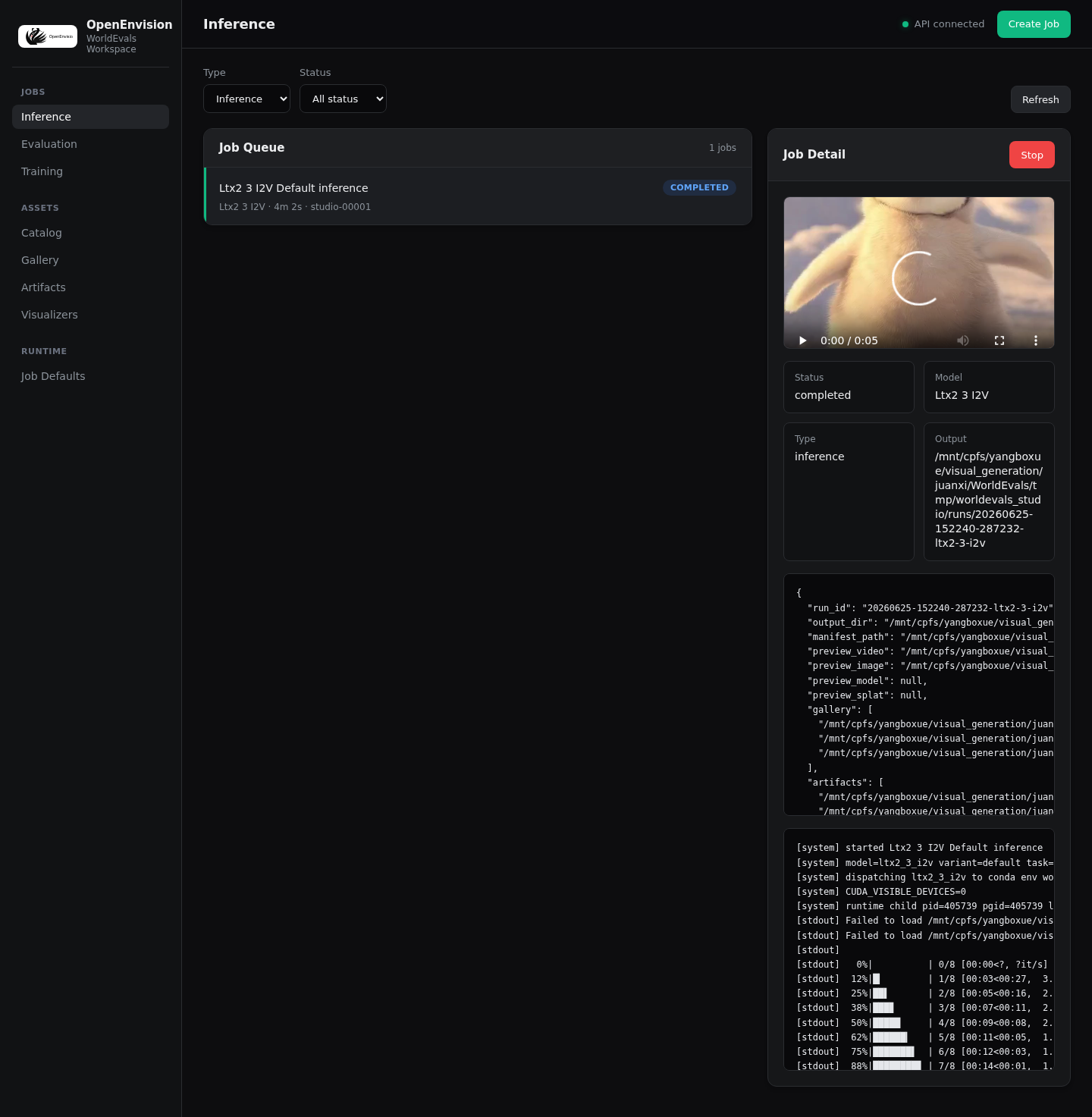
Task: Enter fullscreen for the video preview
Action: [999, 340]
